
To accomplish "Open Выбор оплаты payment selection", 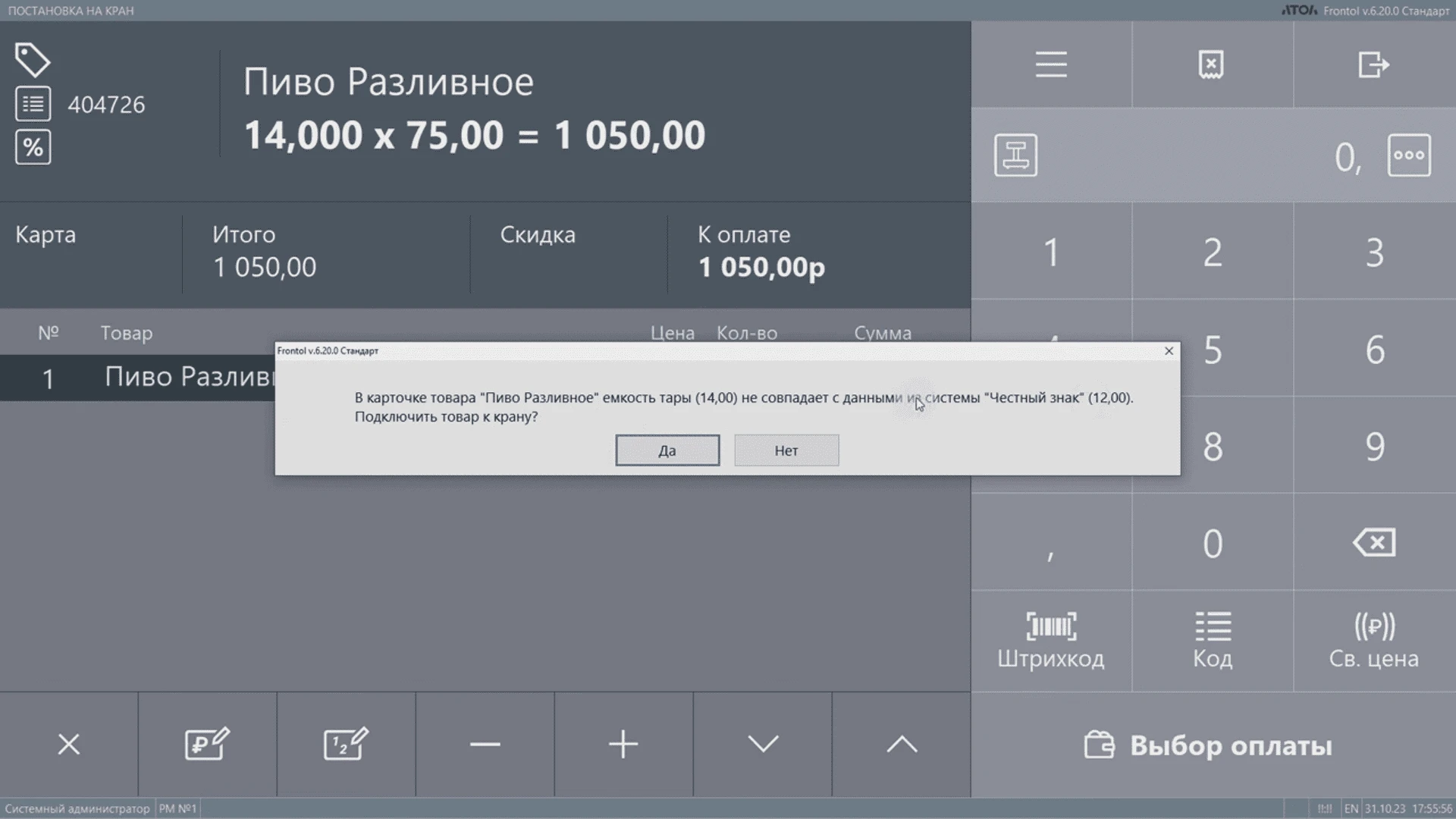I will 1213,745.
